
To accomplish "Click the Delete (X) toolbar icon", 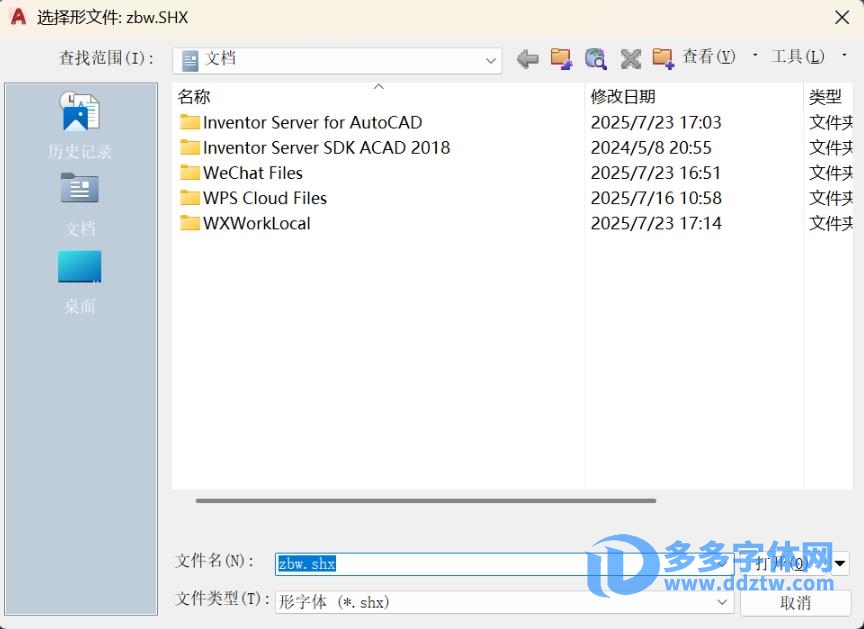I will [630, 59].
